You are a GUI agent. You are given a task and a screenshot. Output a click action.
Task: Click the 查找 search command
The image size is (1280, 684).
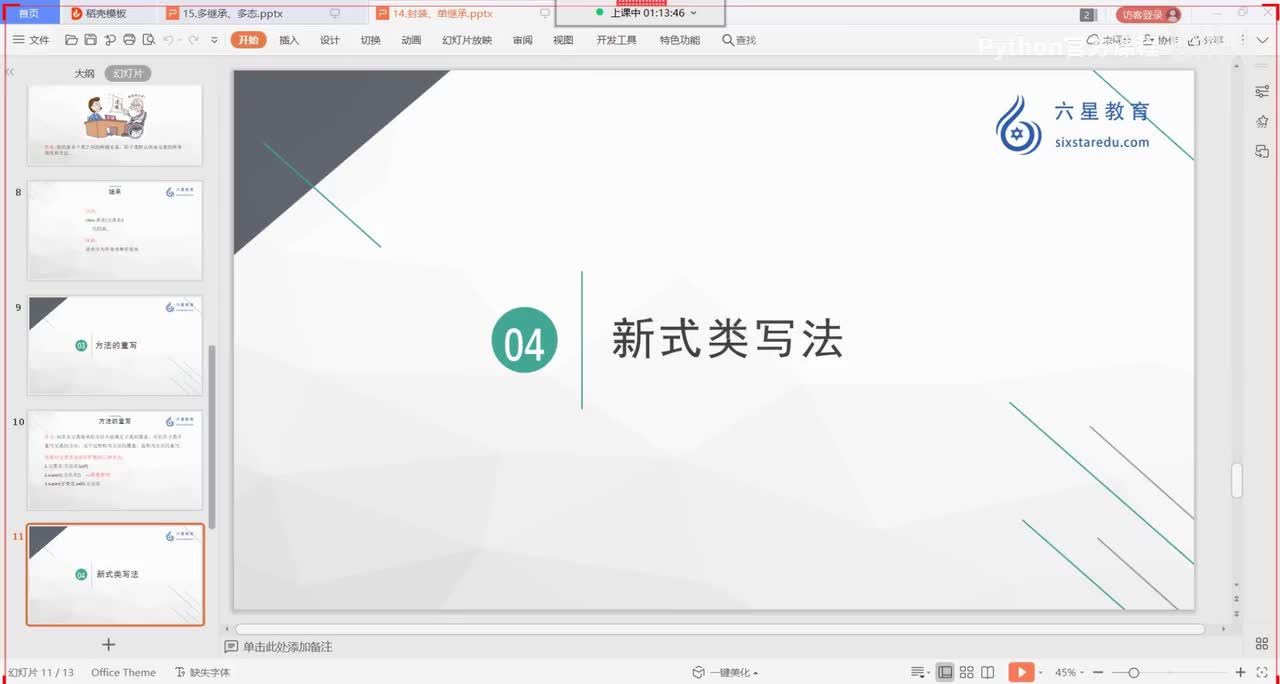[739, 40]
